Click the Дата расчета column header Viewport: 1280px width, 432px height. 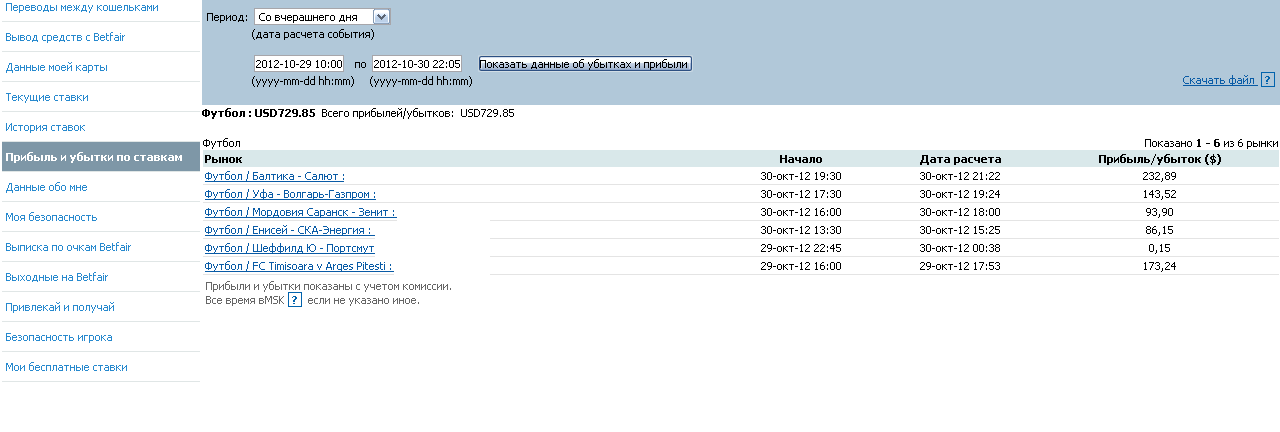click(960, 159)
